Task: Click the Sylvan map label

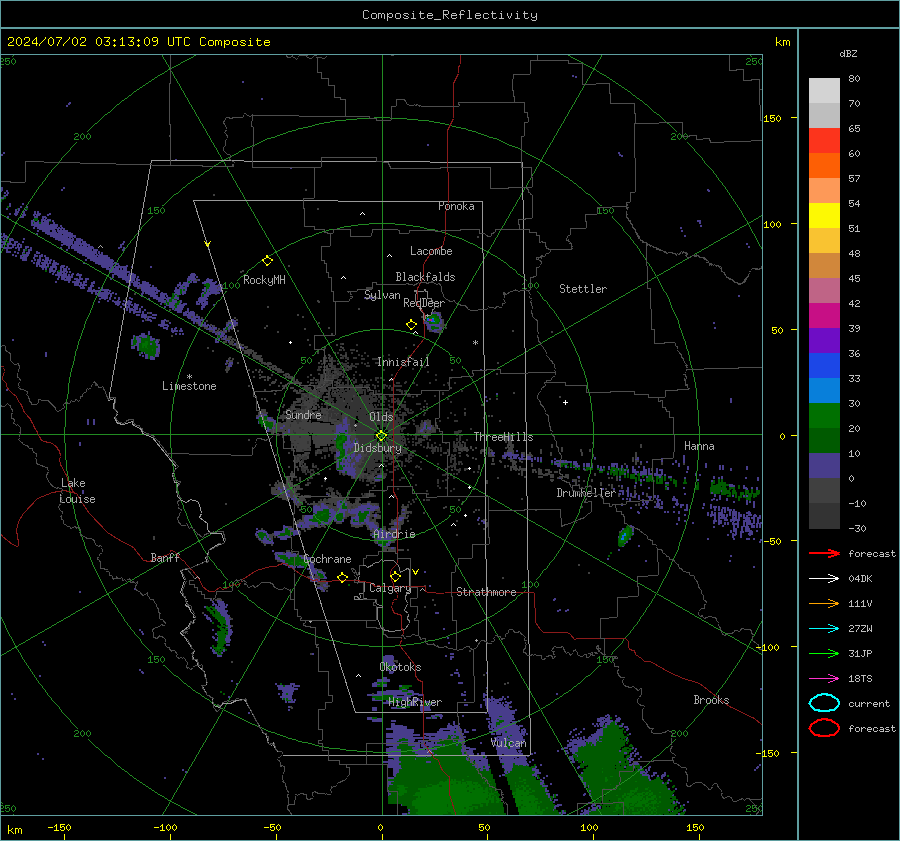Action: pos(382,295)
